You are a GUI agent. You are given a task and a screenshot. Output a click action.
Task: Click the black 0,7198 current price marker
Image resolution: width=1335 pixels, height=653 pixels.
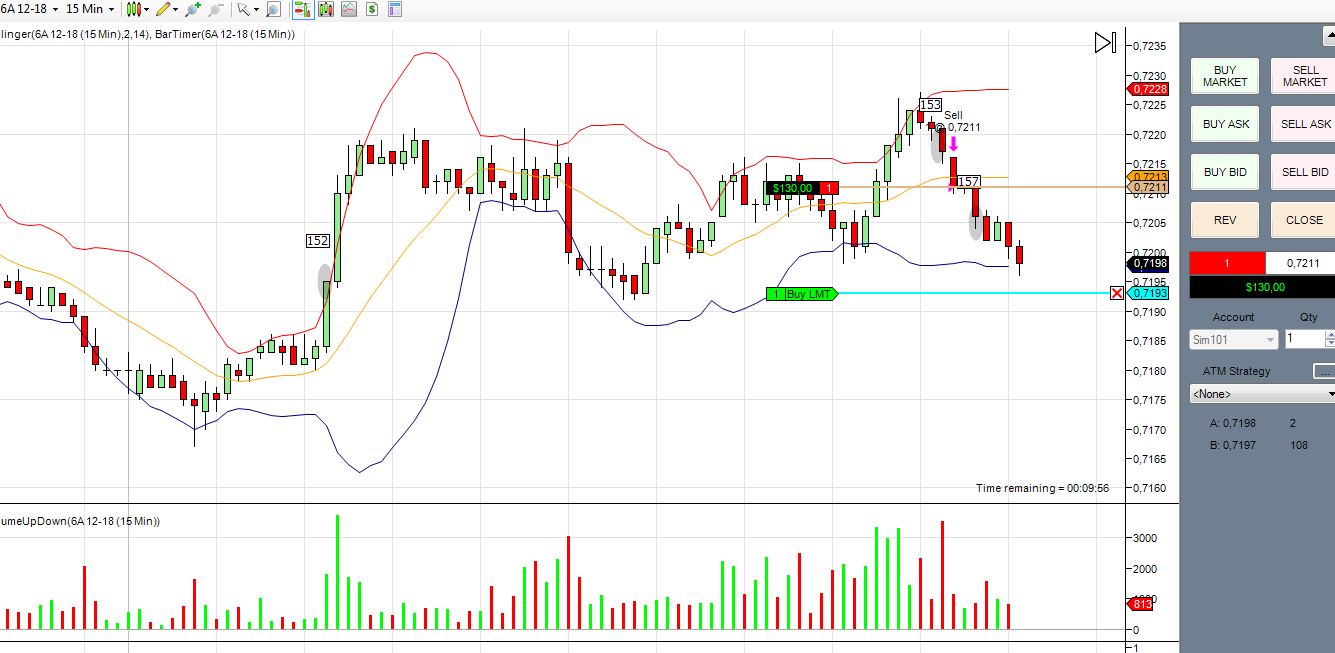coord(1148,264)
